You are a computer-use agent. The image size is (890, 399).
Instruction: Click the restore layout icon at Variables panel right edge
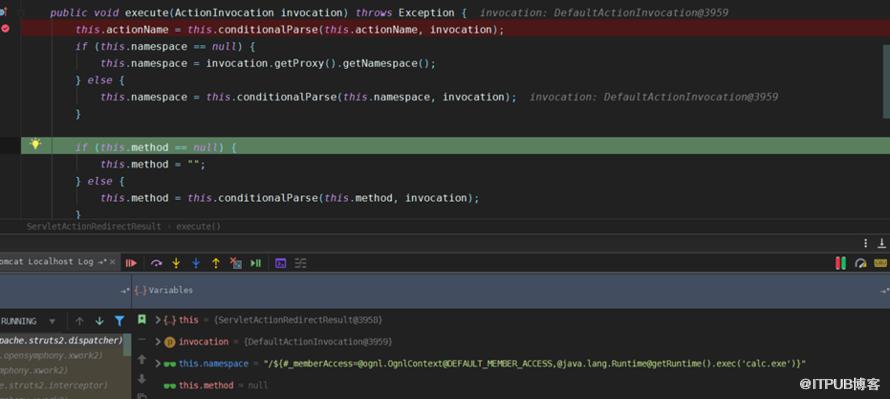pos(884,291)
